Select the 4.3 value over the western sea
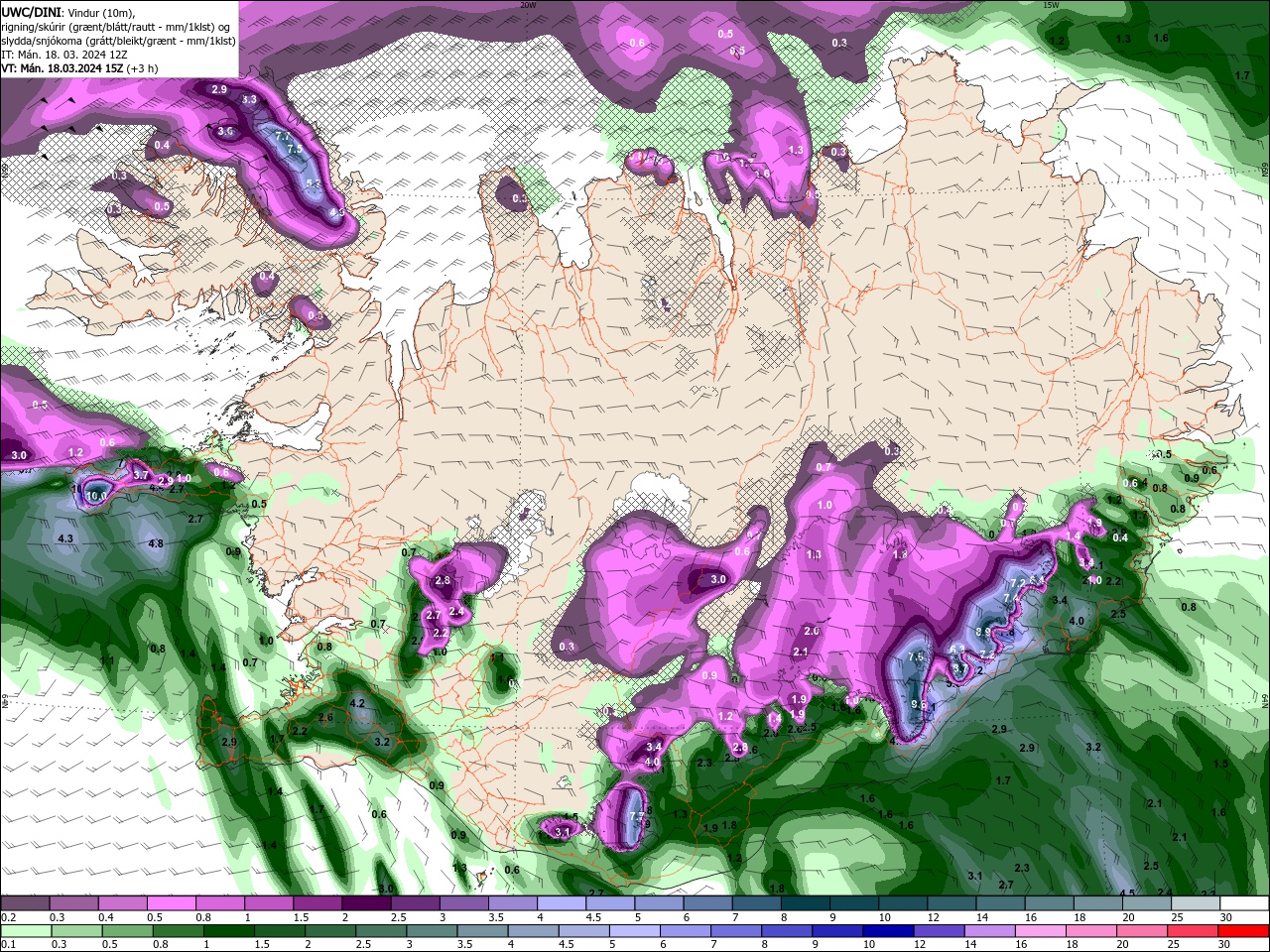 tap(65, 538)
